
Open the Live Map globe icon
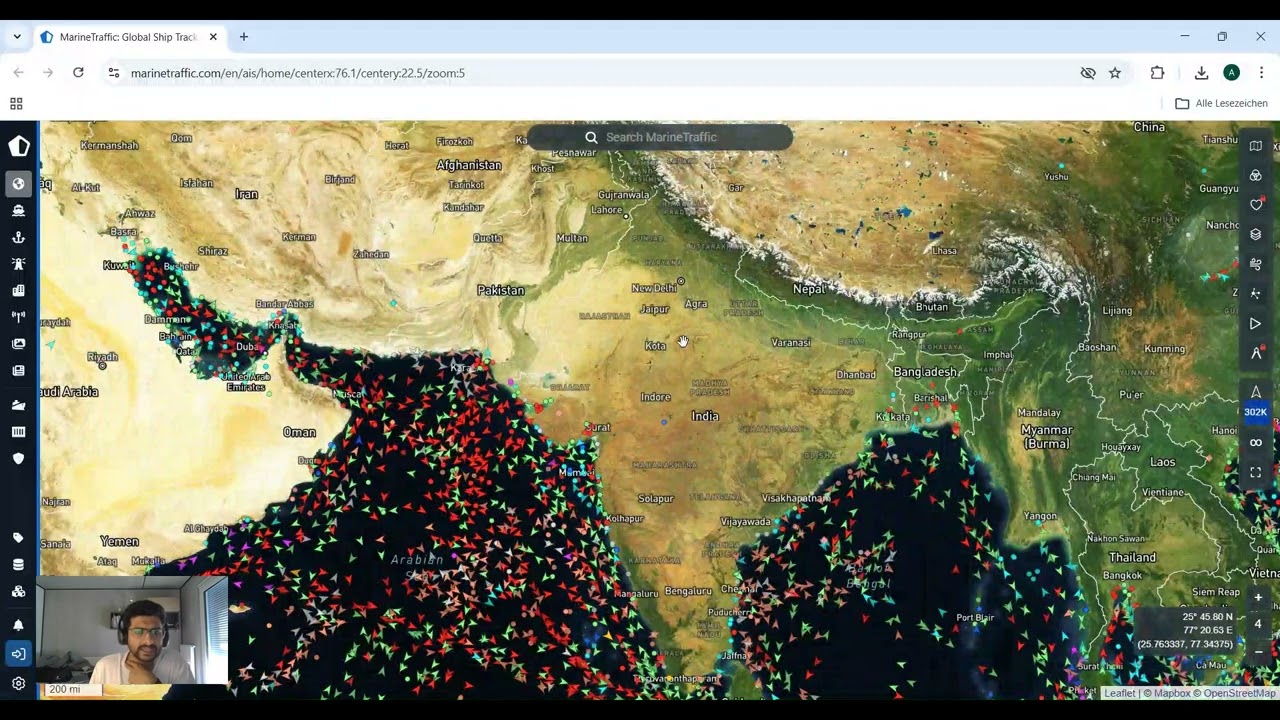(18, 184)
